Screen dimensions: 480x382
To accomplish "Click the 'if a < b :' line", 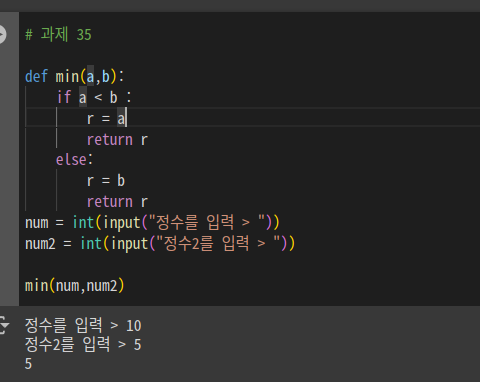I will coord(94,97).
